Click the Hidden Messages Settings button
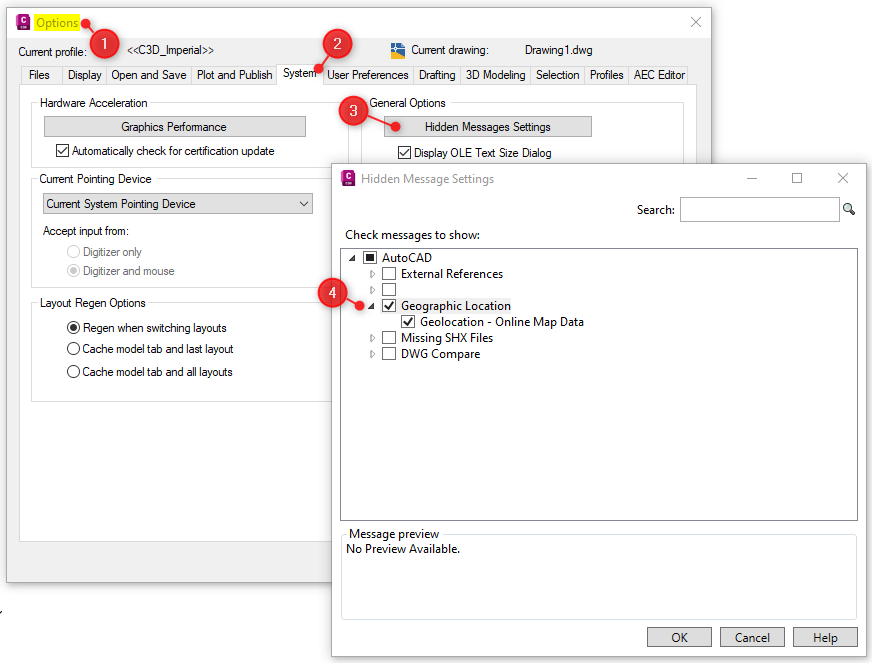Image resolution: width=872 pixels, height=663 pixels. coord(488,126)
